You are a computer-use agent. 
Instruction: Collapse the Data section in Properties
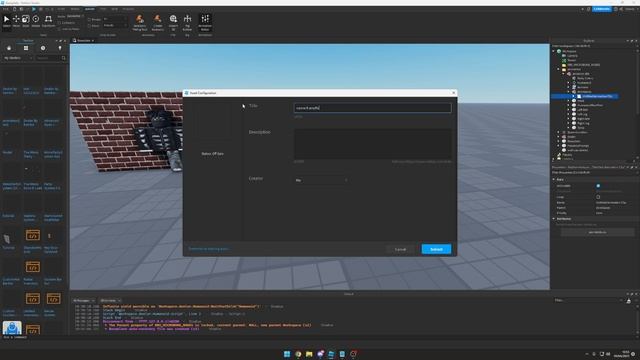(x=554, y=179)
